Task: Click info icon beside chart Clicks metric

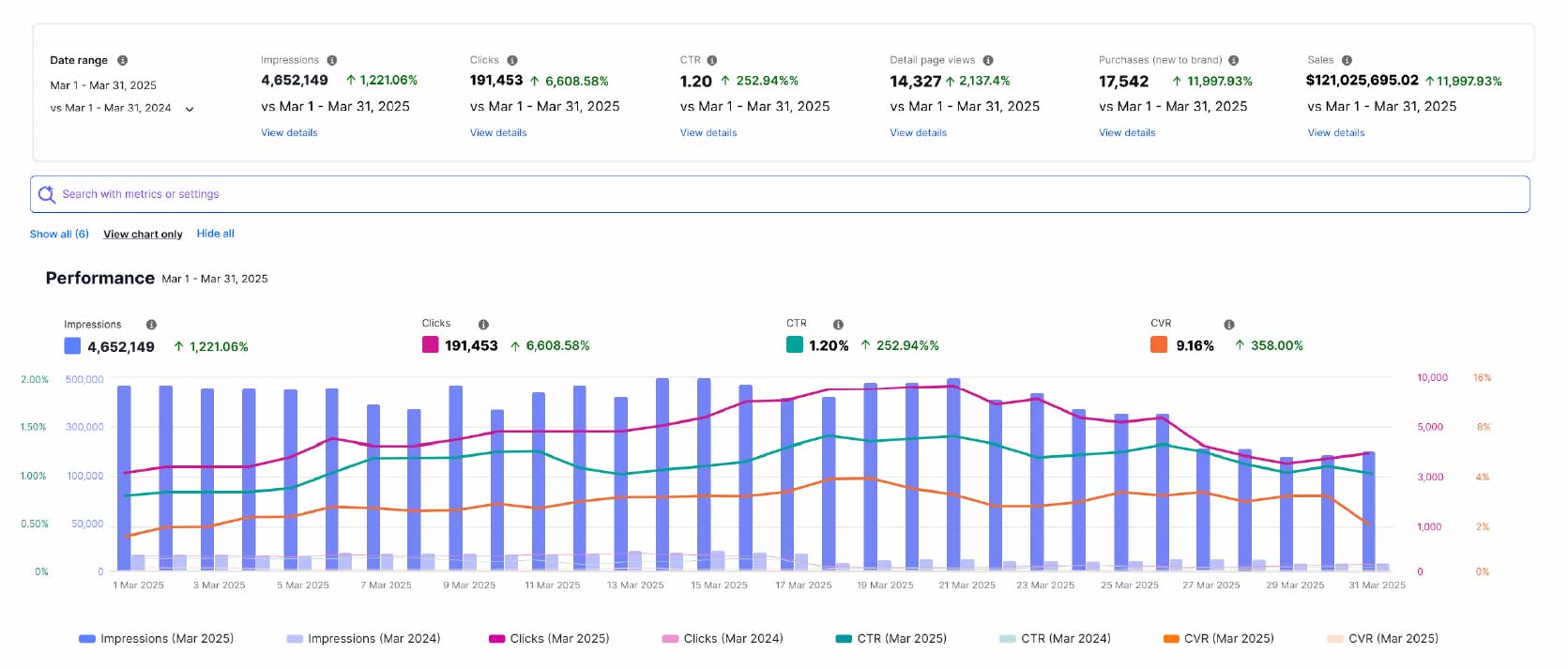Action: tap(483, 325)
